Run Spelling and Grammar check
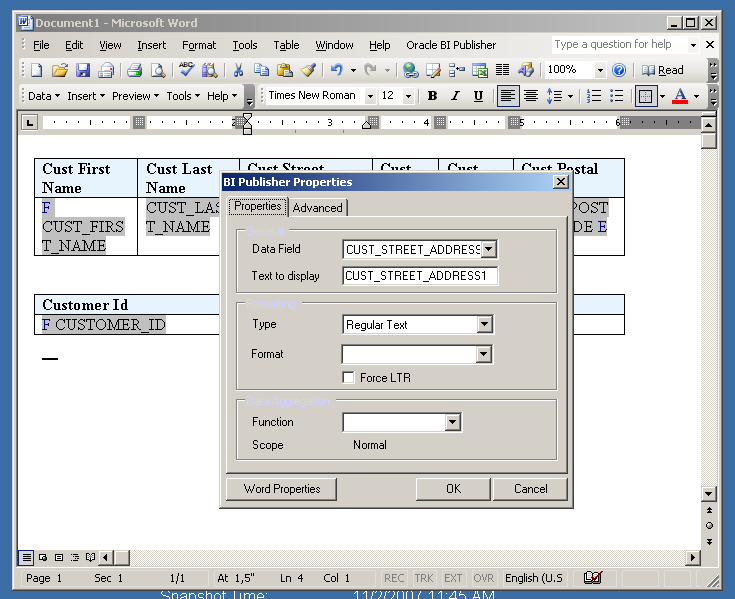The height and width of the screenshot is (599, 735). click(187, 70)
